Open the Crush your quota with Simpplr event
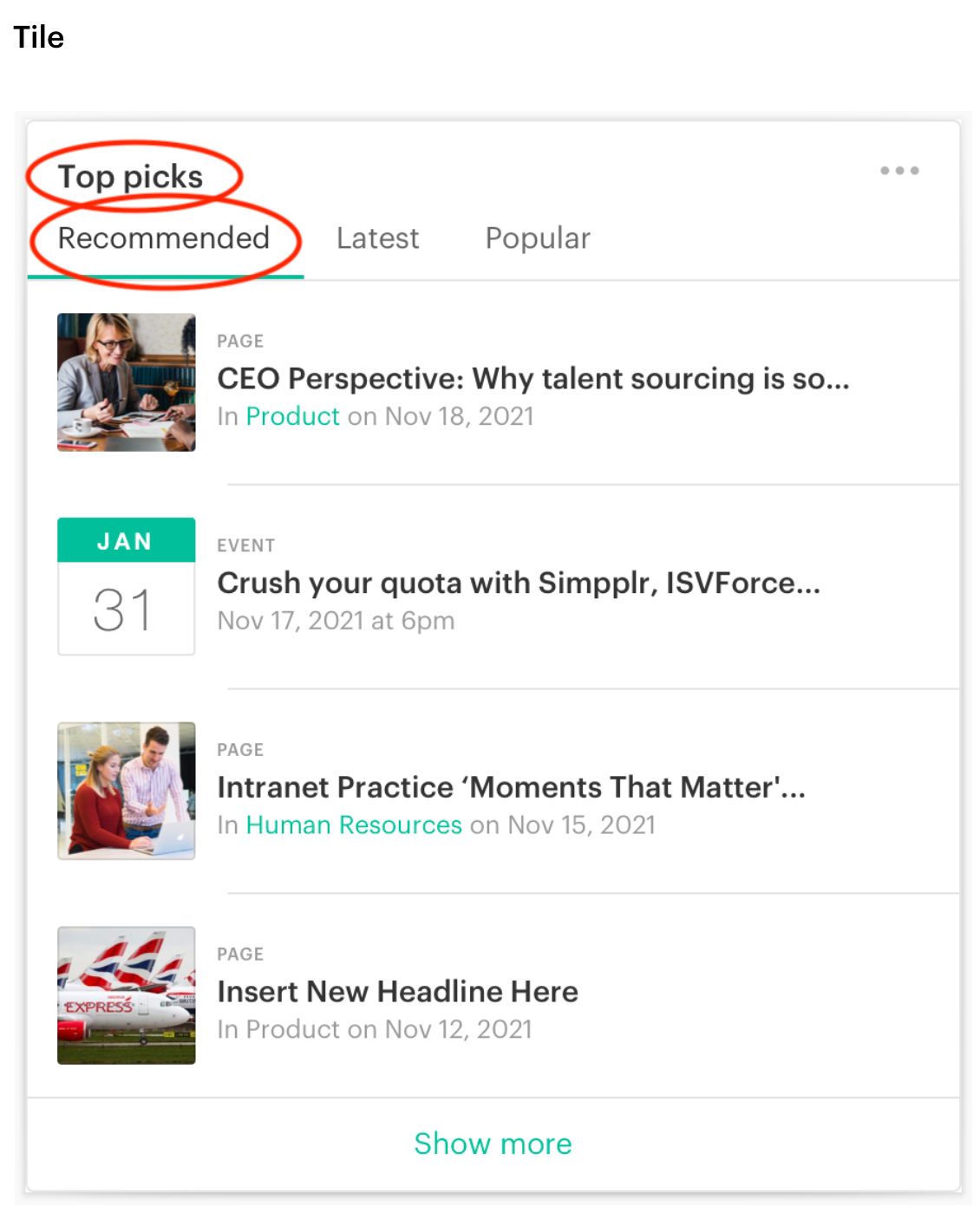Image resolution: width=980 pixels, height=1219 pixels. pos(519,583)
